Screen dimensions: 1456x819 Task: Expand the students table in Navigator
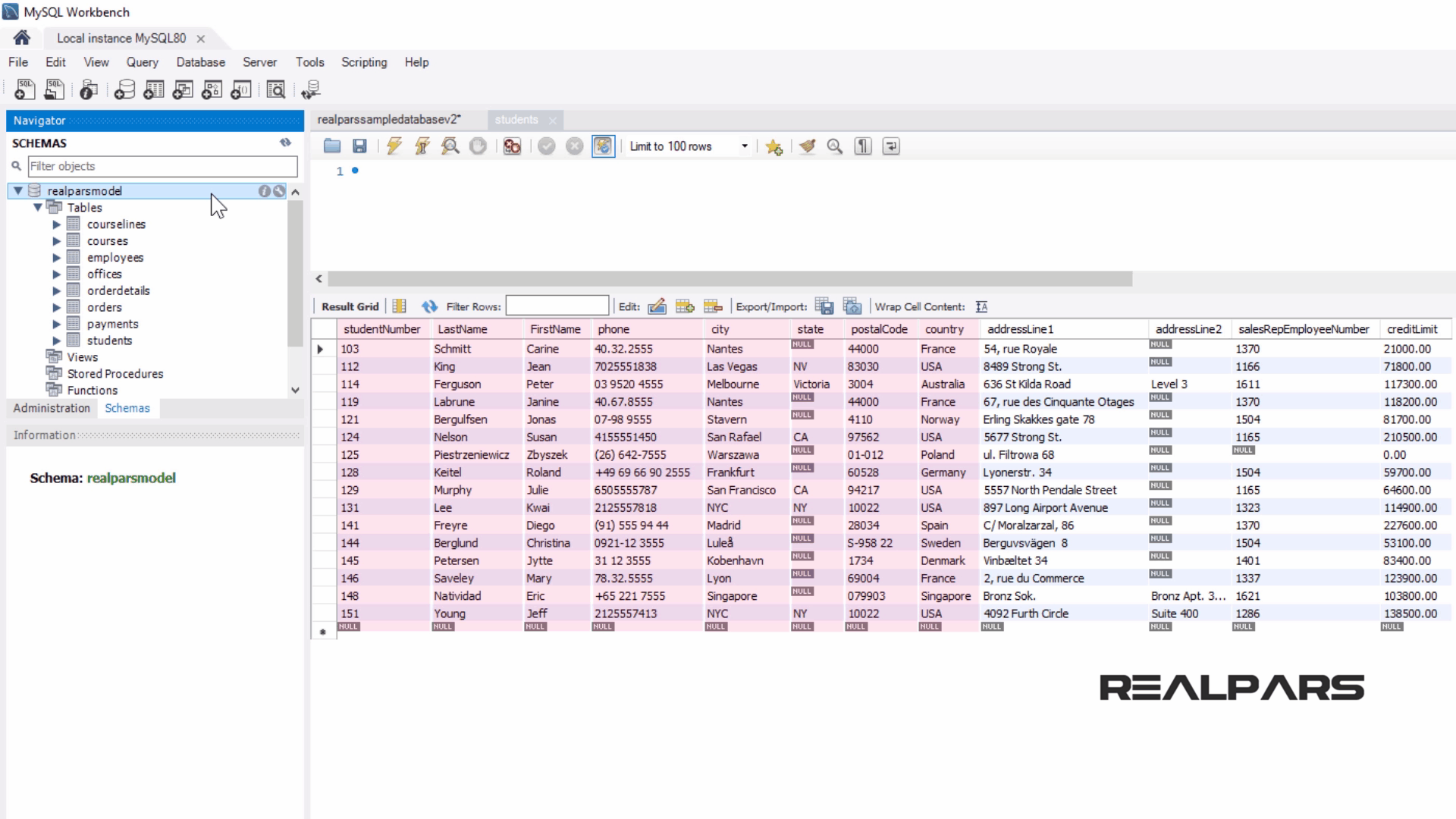click(x=57, y=340)
